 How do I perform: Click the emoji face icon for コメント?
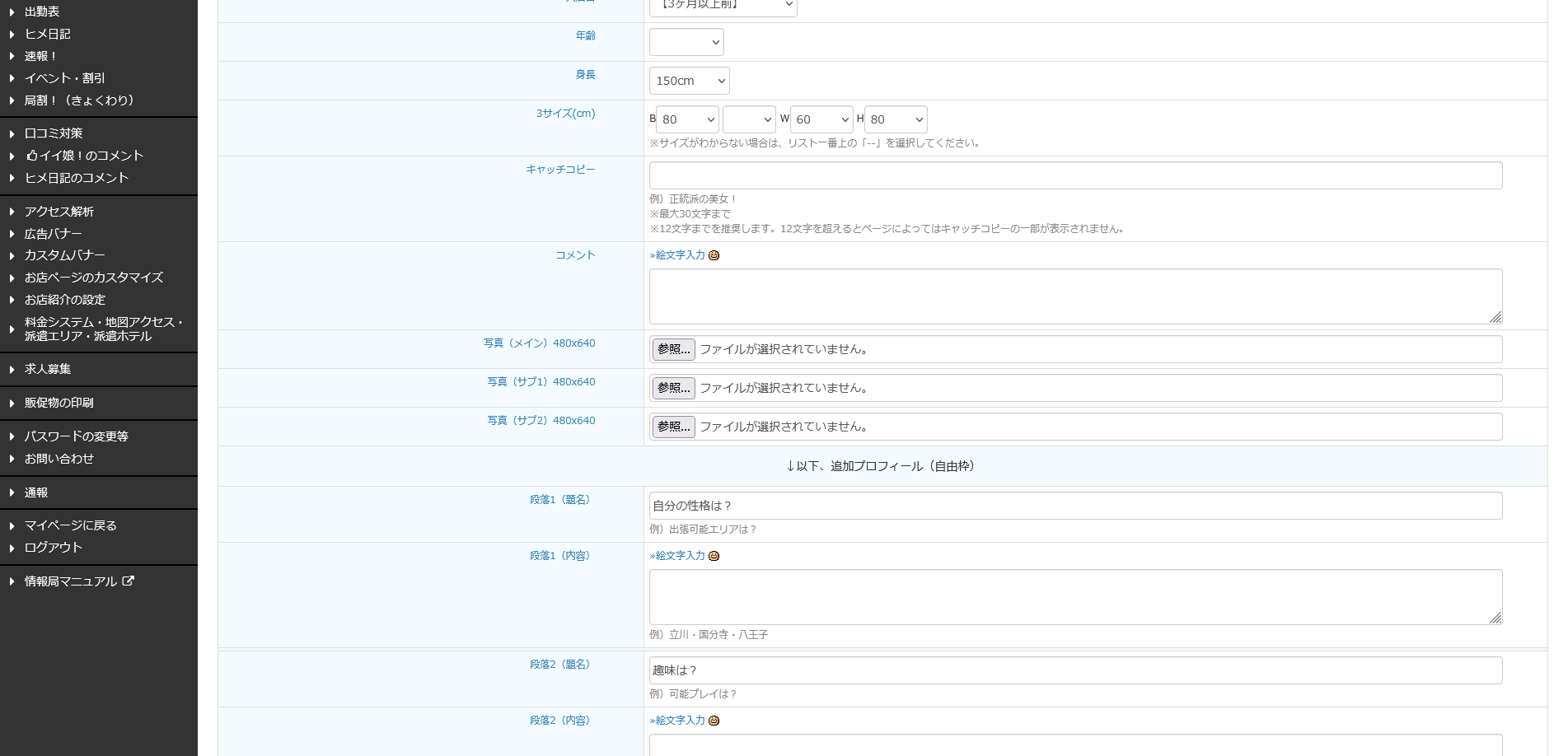tap(714, 255)
